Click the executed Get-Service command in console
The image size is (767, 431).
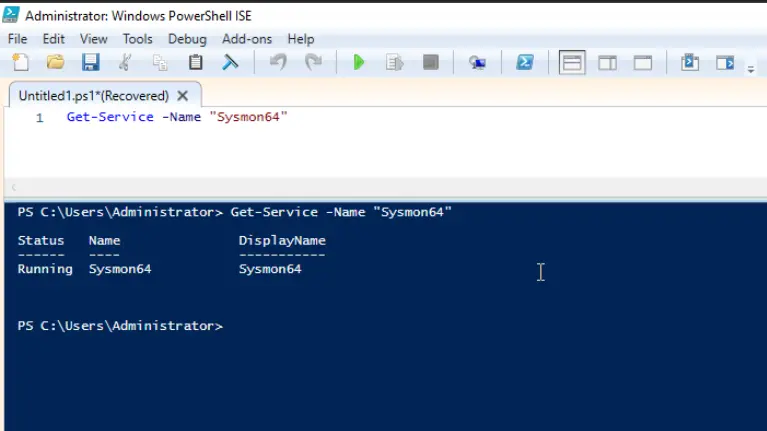click(x=341, y=212)
